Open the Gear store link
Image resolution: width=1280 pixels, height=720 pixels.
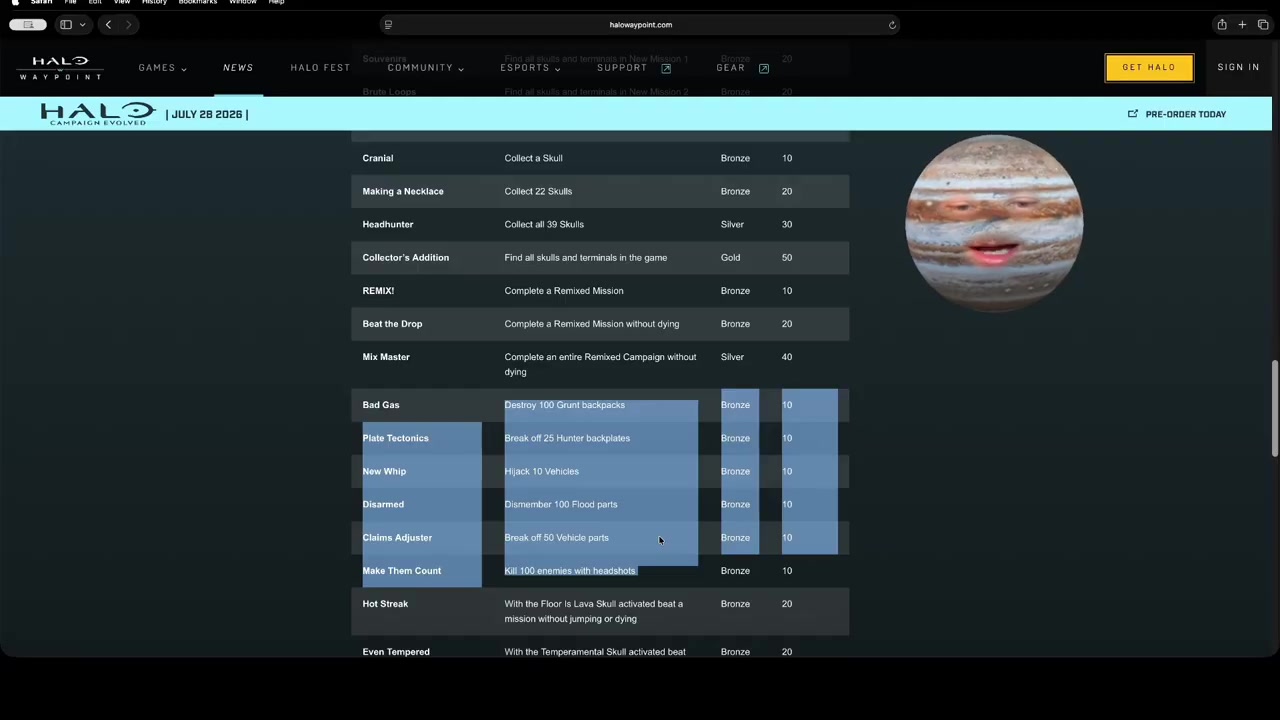point(730,68)
